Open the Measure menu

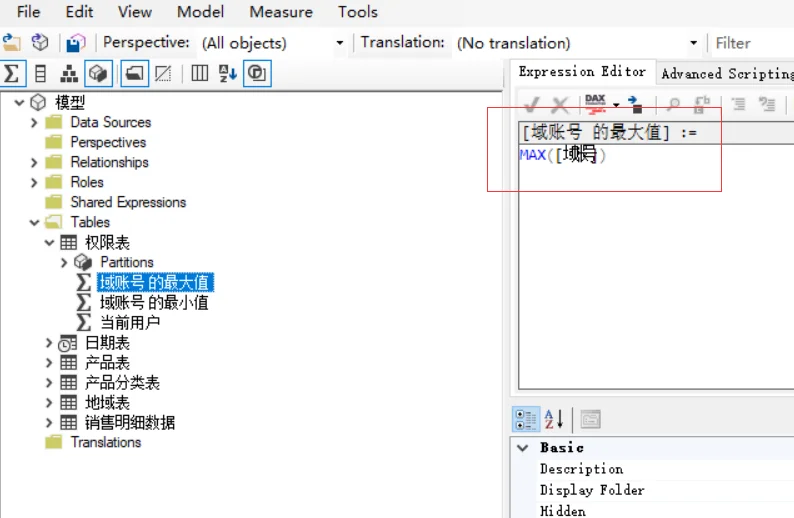pos(281,12)
